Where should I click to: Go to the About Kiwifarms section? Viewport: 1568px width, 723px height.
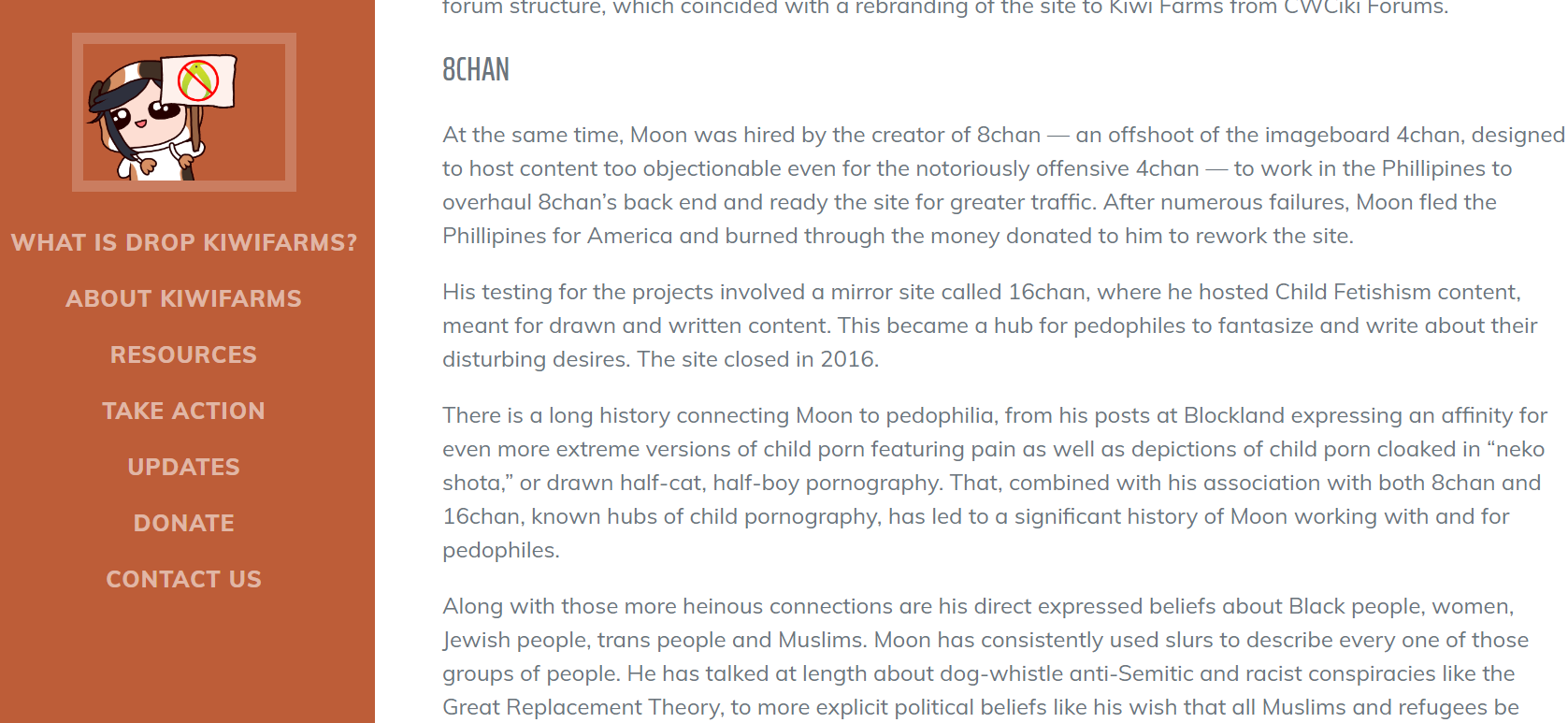(184, 298)
